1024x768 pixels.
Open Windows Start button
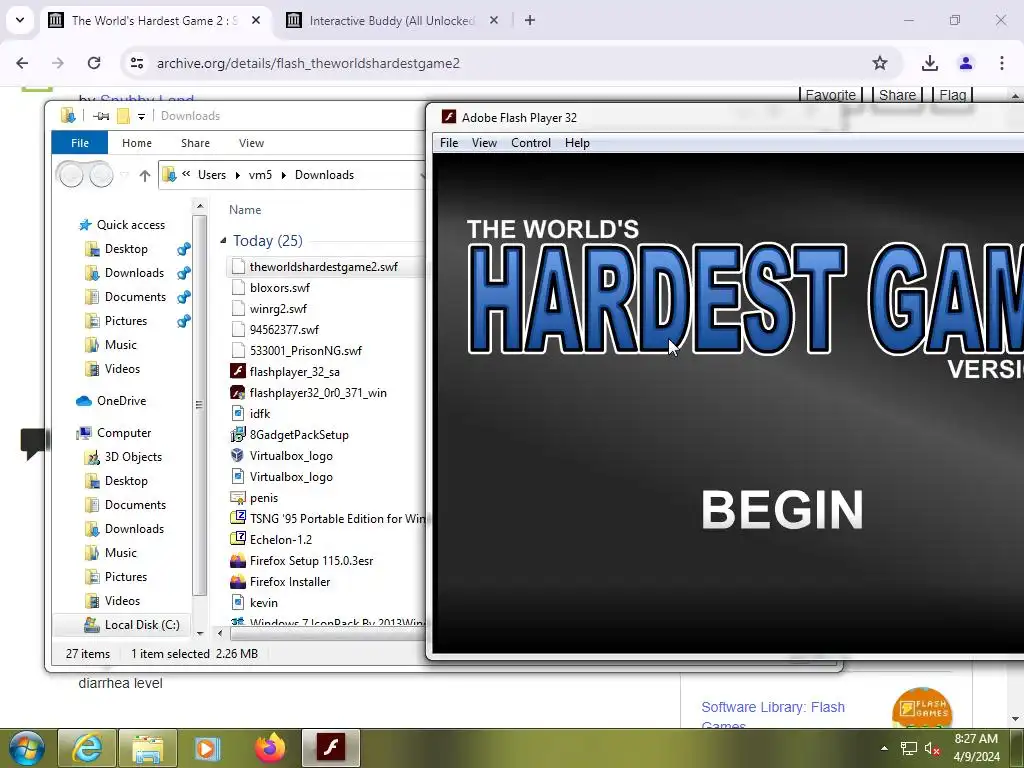coord(26,748)
